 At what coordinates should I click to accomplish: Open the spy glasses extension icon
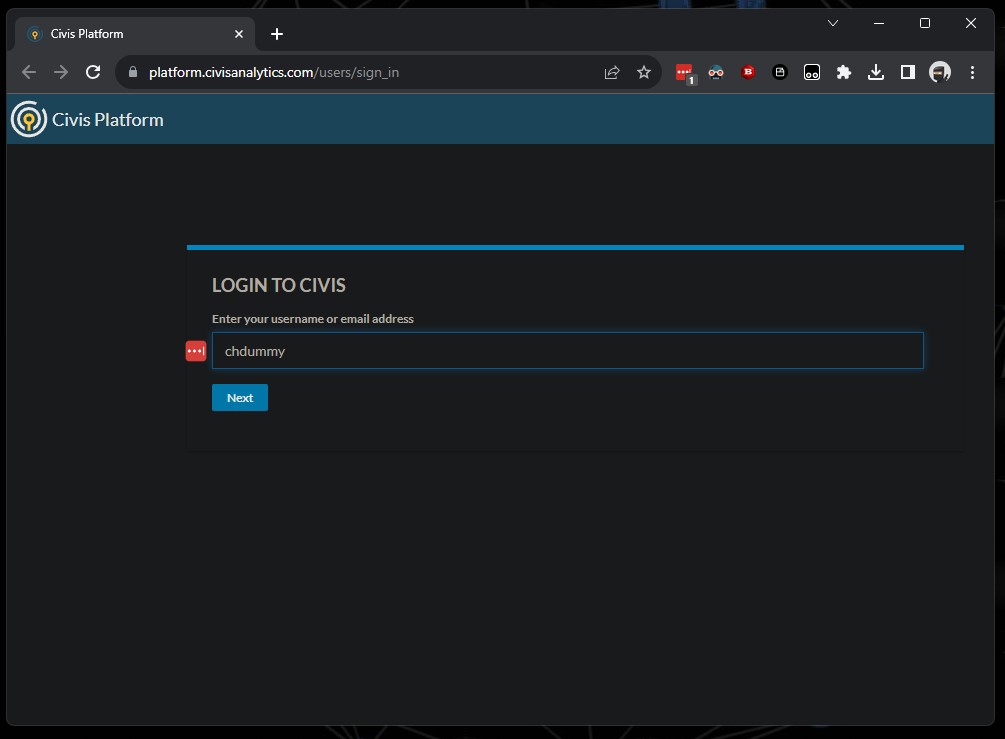tap(716, 72)
